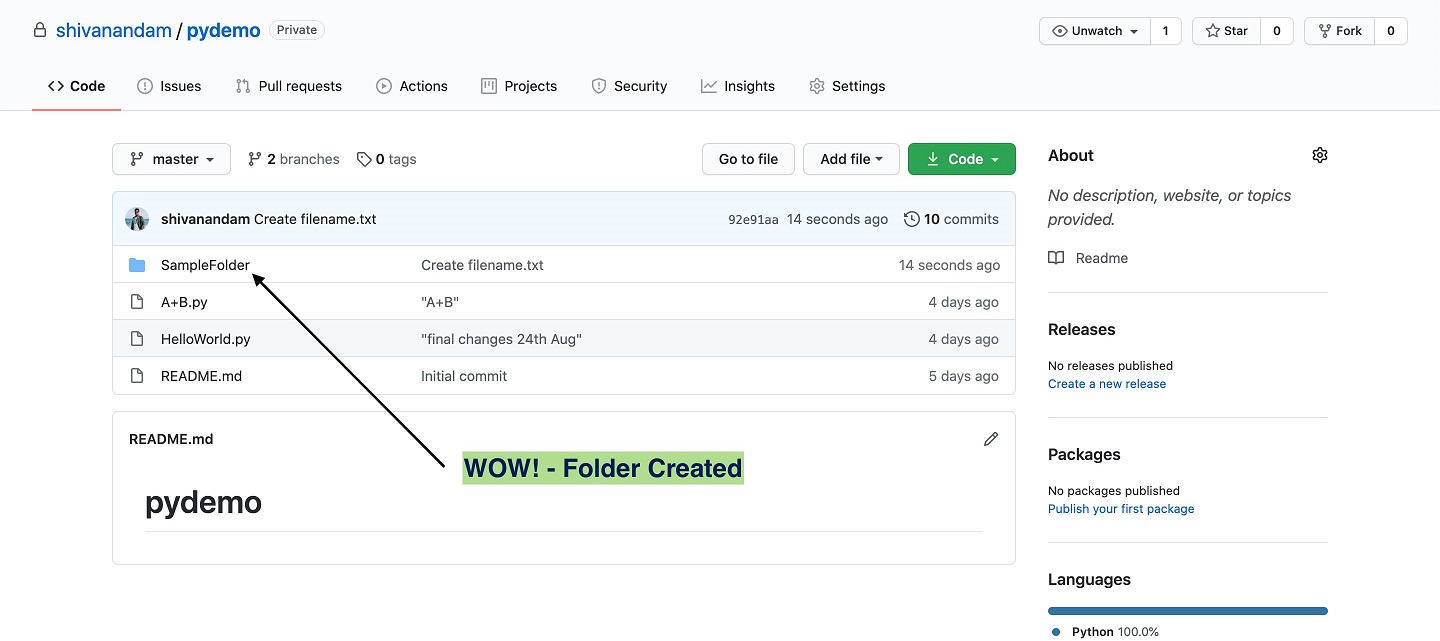Fork the pydemo repository
Image resolution: width=1440 pixels, height=641 pixels.
(1339, 30)
